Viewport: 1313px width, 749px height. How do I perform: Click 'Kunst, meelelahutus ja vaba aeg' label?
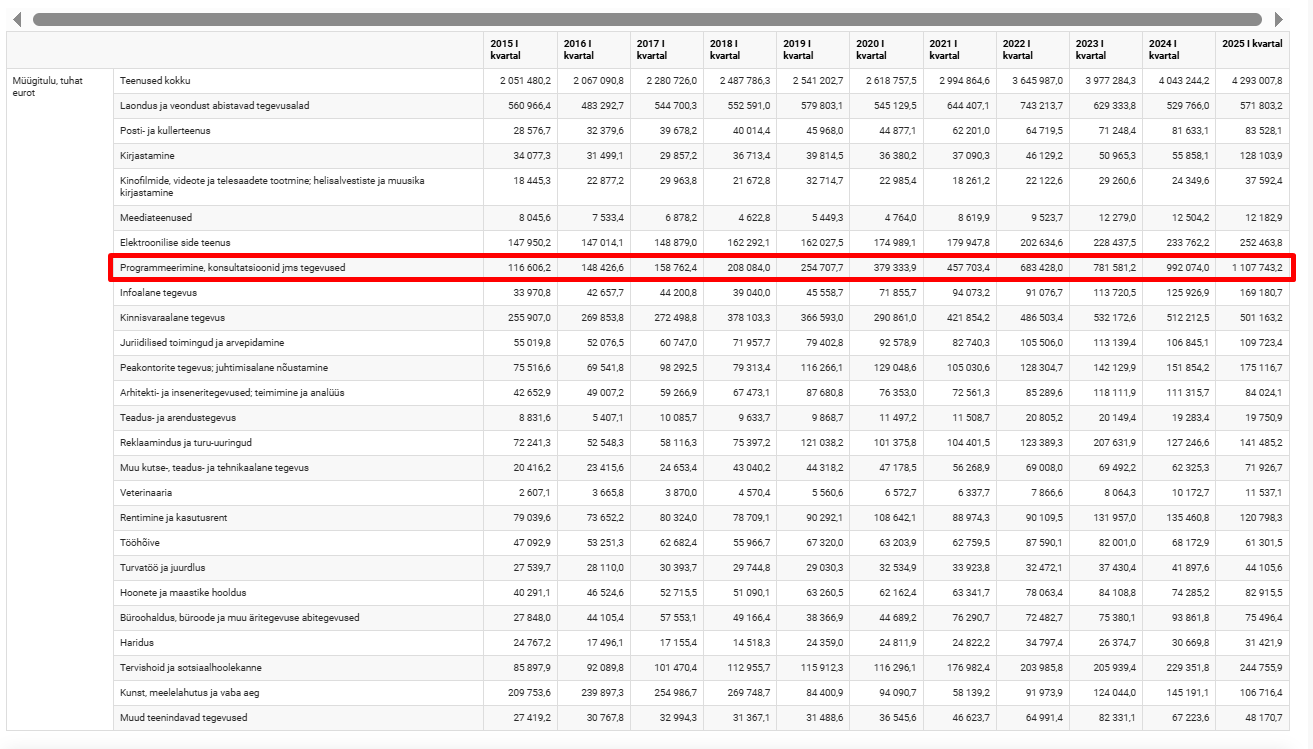(x=189, y=693)
